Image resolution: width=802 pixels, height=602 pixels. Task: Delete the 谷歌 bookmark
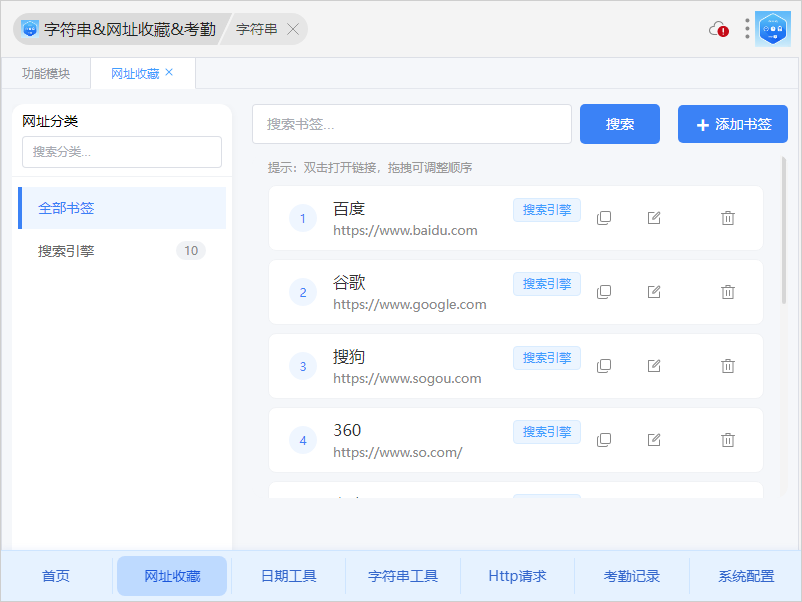coord(728,292)
